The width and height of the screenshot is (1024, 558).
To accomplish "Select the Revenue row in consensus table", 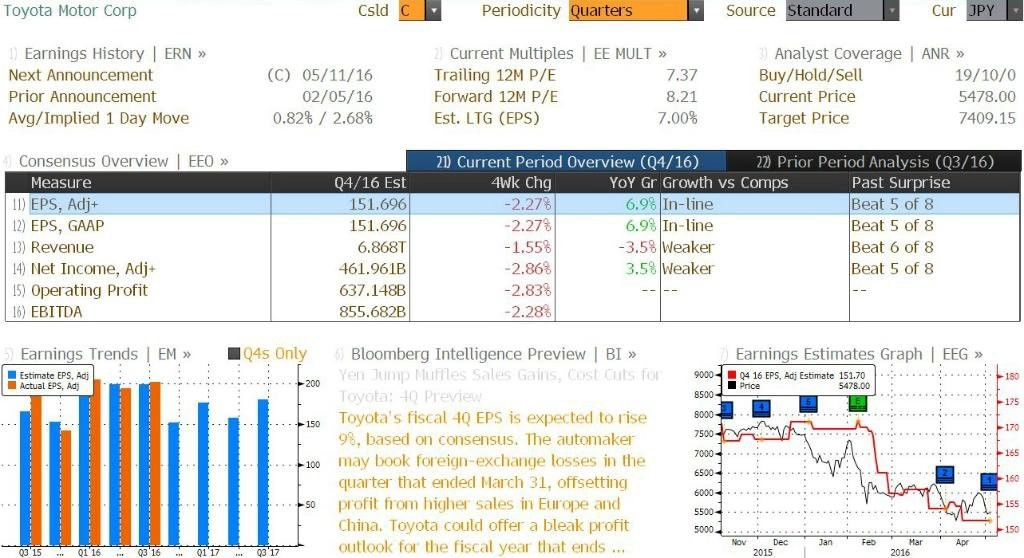I will [513, 248].
